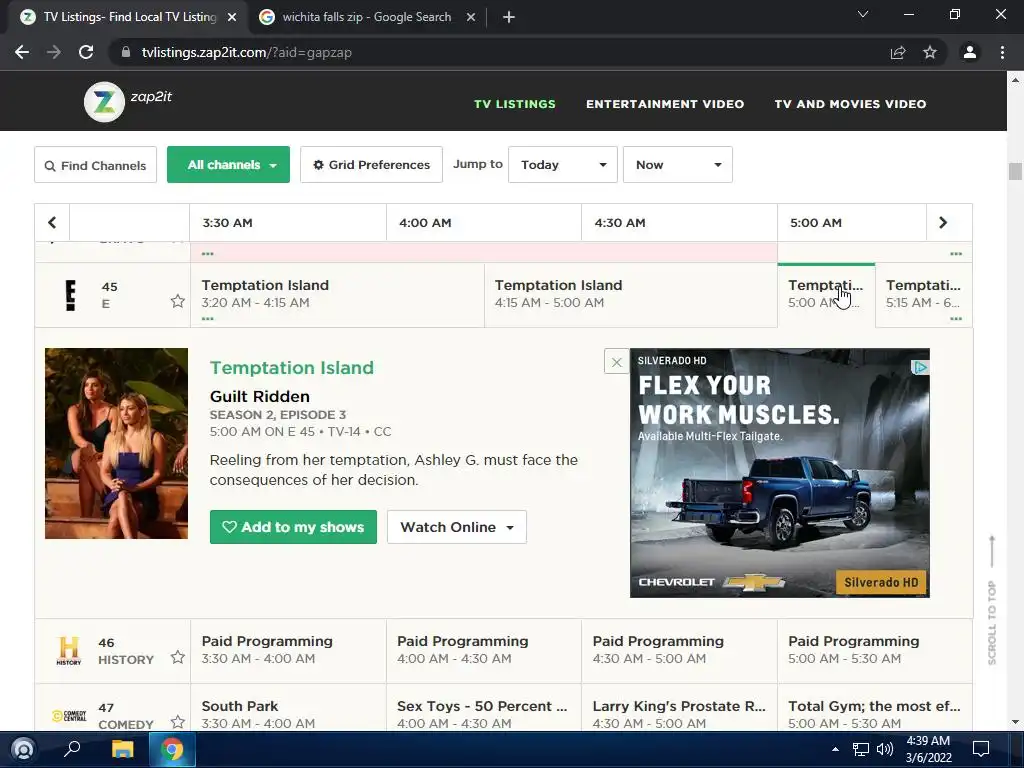Click the Silverado HD ad image
This screenshot has height=768, width=1024.
[x=780, y=473]
